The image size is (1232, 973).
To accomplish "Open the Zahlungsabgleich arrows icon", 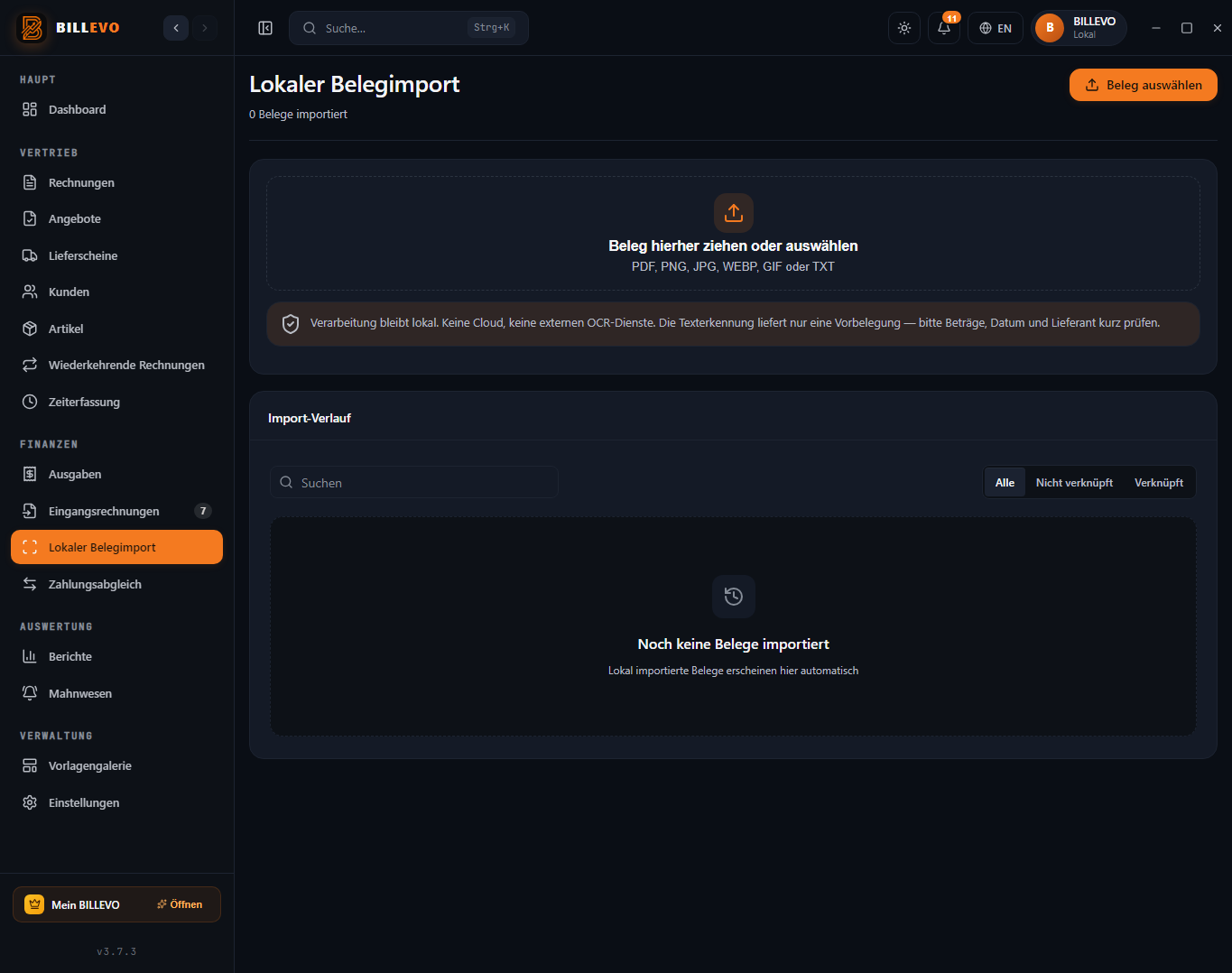I will 30,584.
